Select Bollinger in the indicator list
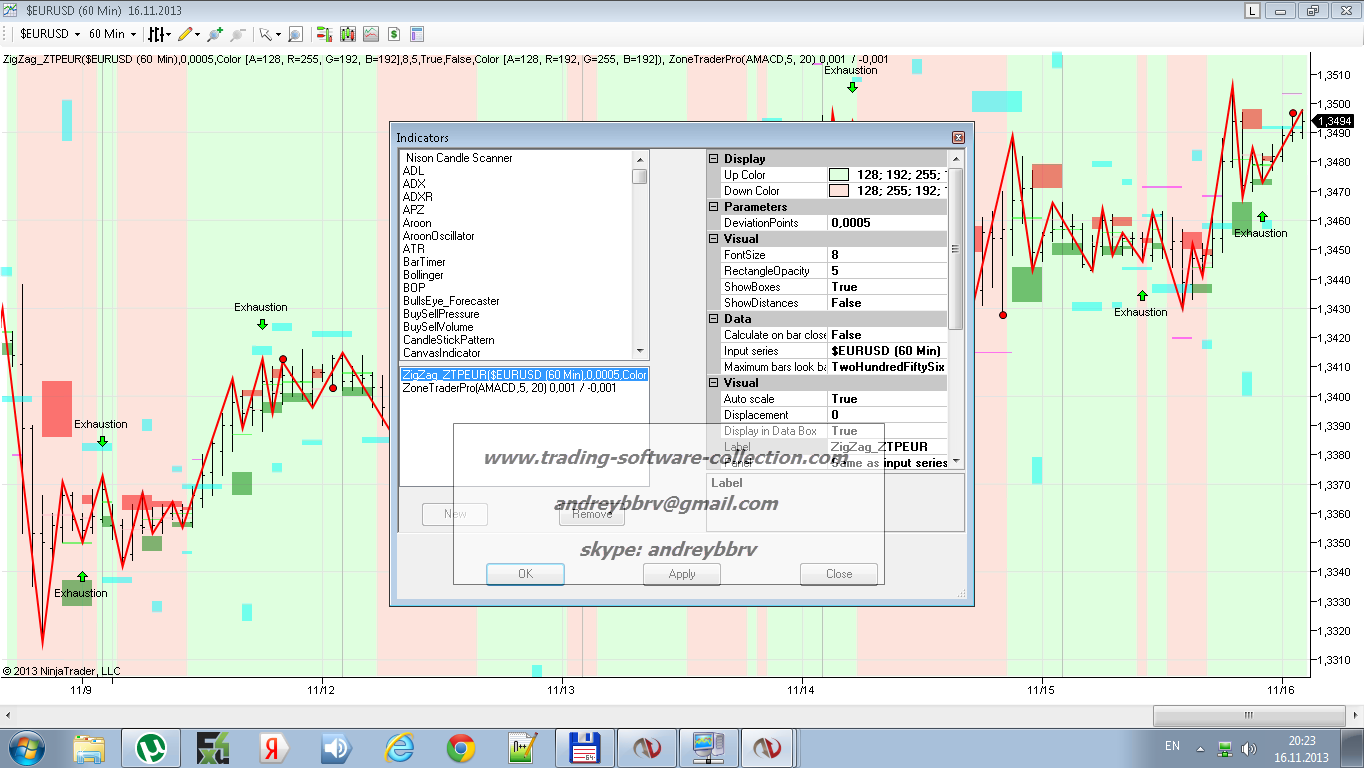1364x768 pixels. (x=423, y=275)
